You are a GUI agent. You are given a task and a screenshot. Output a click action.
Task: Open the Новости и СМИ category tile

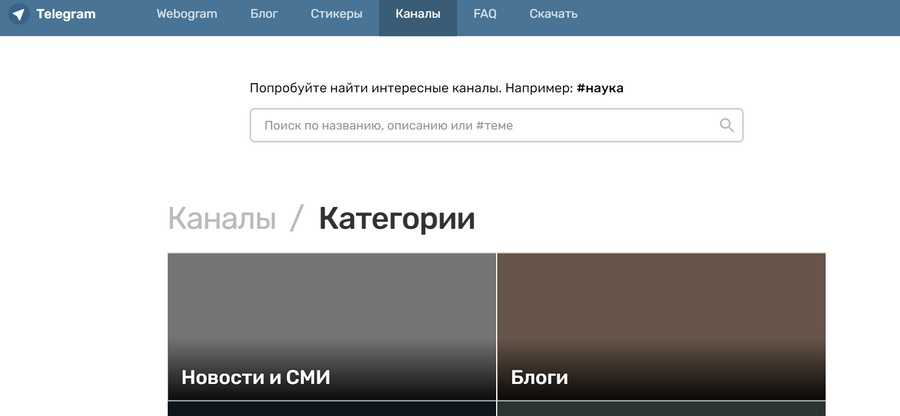pyautogui.click(x=332, y=326)
